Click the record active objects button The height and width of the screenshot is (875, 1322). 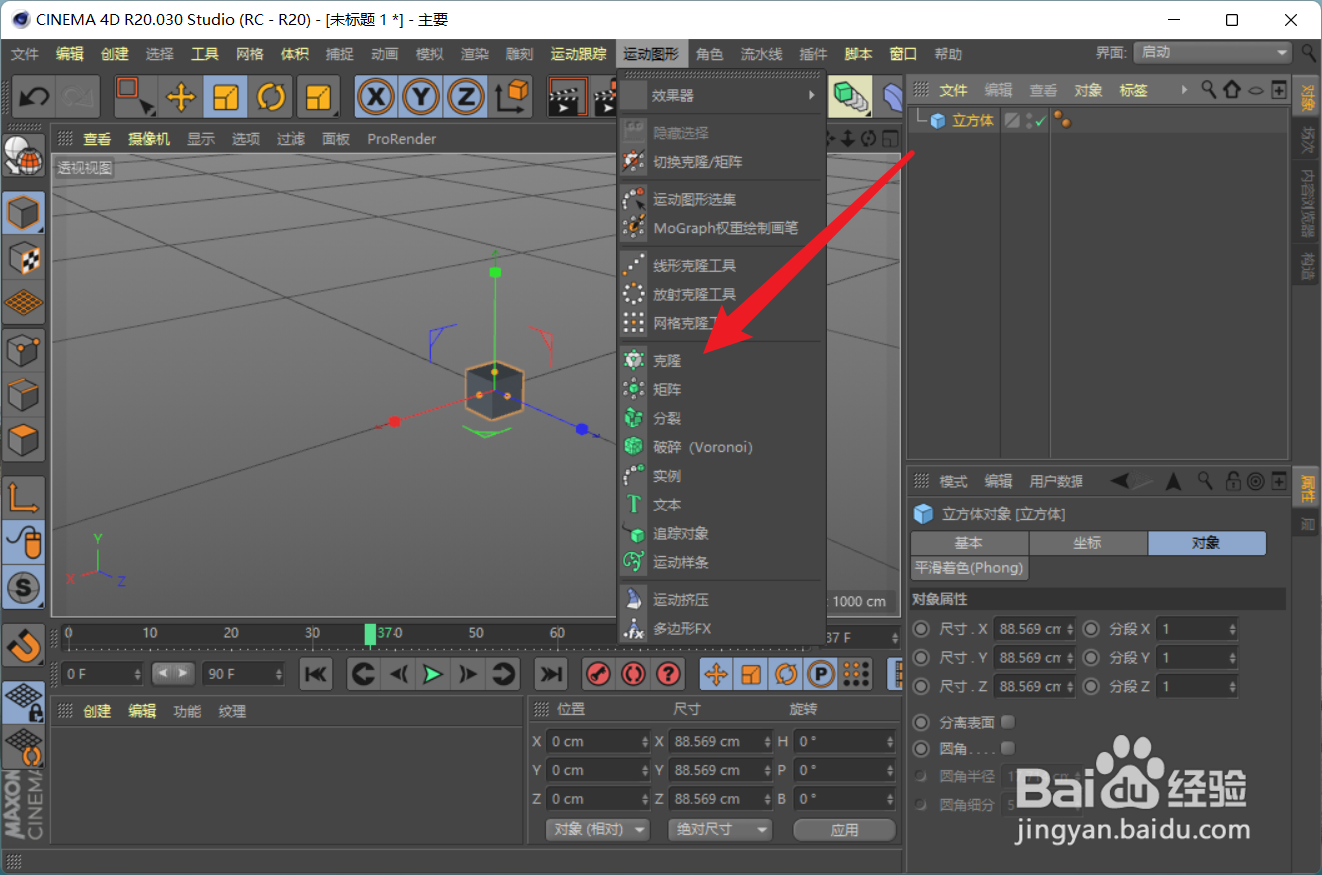[x=598, y=674]
